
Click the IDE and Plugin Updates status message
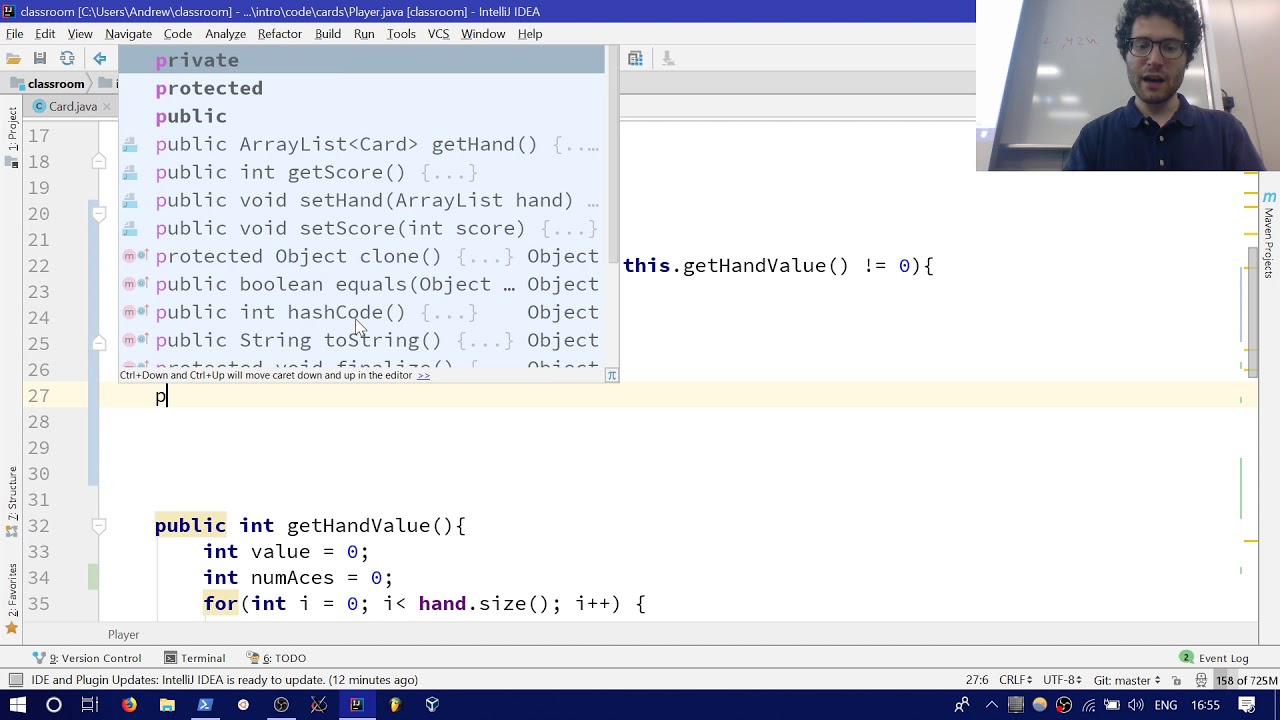pos(224,680)
